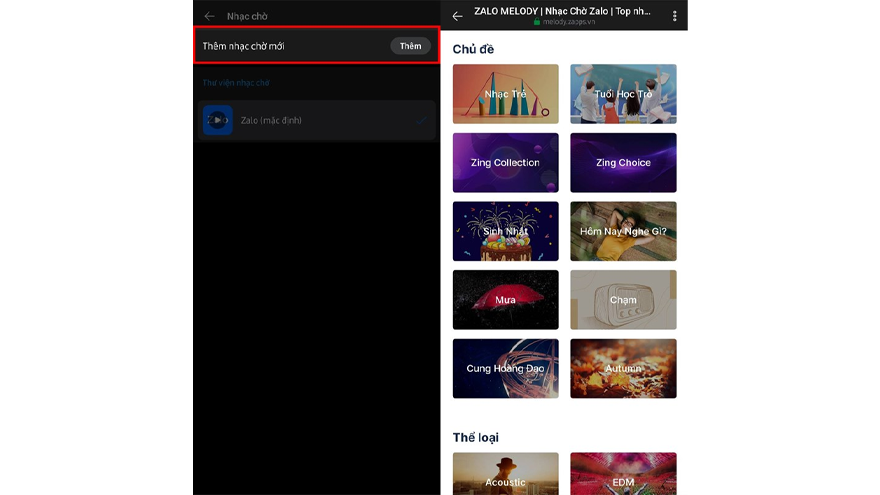880x495 pixels.
Task: Click the lock icon beside the URL
Action: click(537, 22)
